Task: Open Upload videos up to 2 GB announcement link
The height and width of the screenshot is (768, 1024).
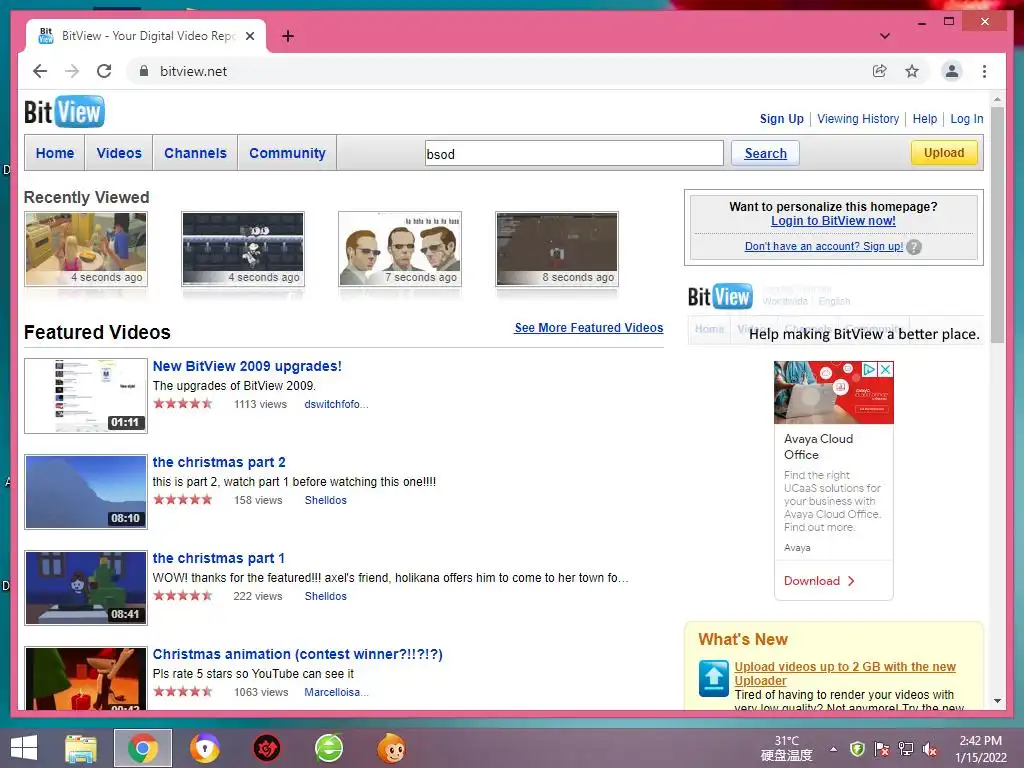Action: click(x=844, y=673)
